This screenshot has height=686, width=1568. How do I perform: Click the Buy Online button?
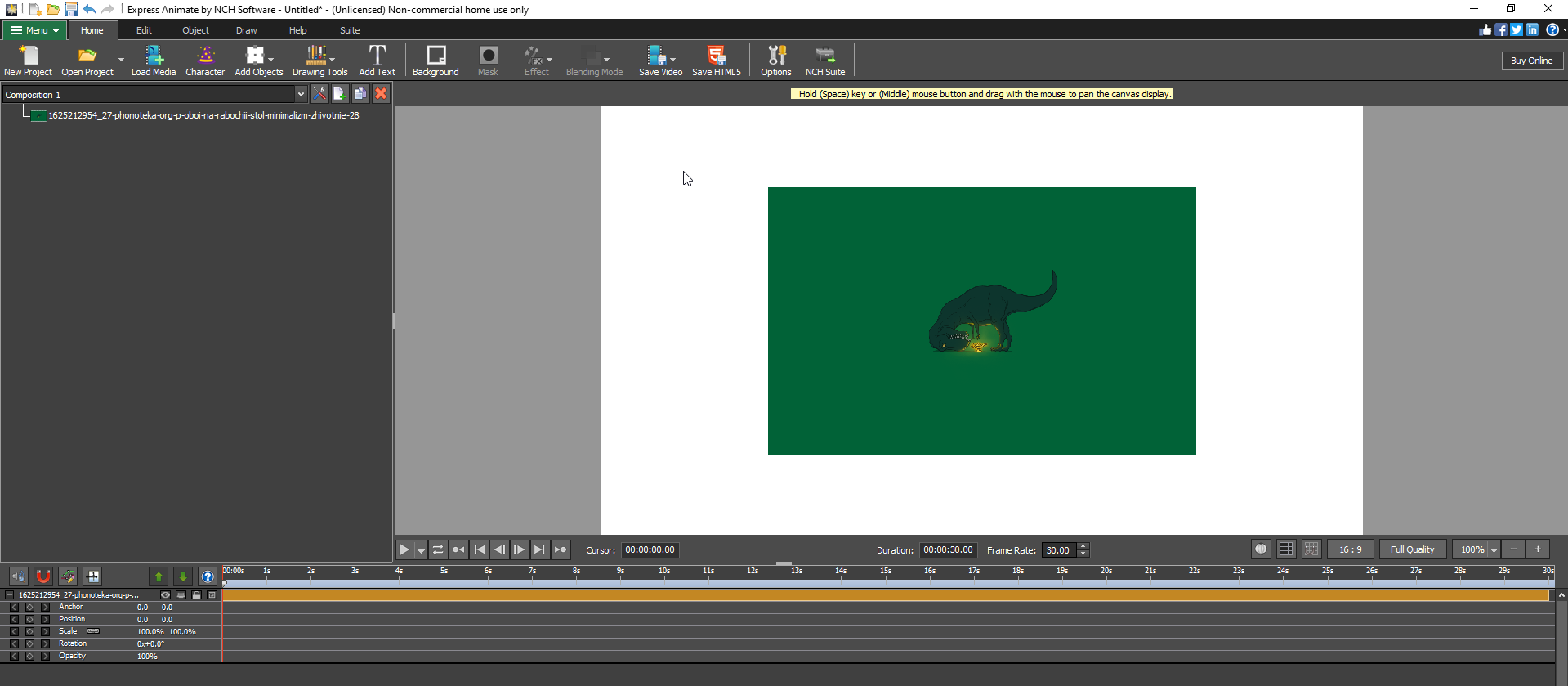1531,61
